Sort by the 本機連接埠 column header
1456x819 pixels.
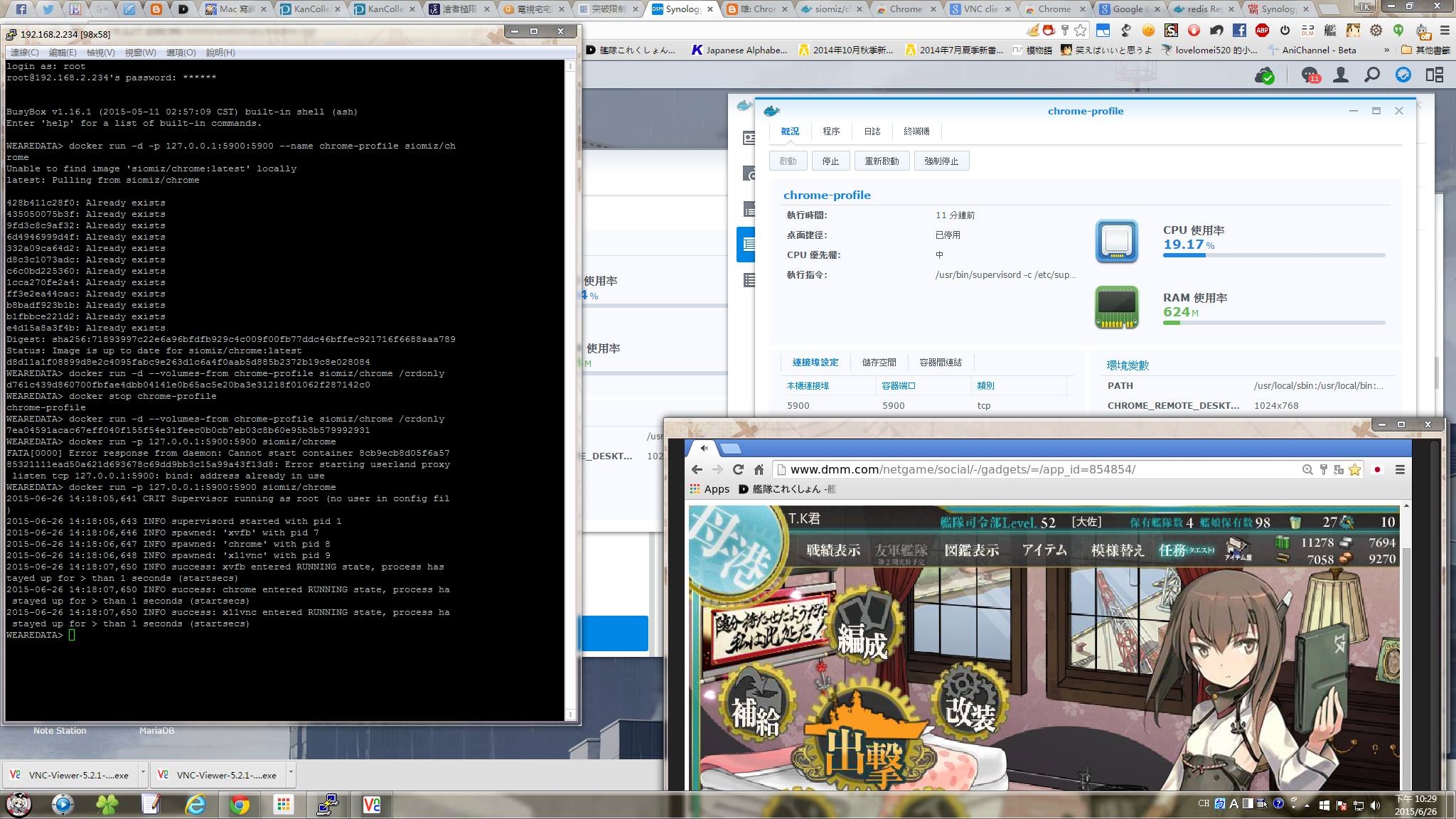tap(808, 386)
